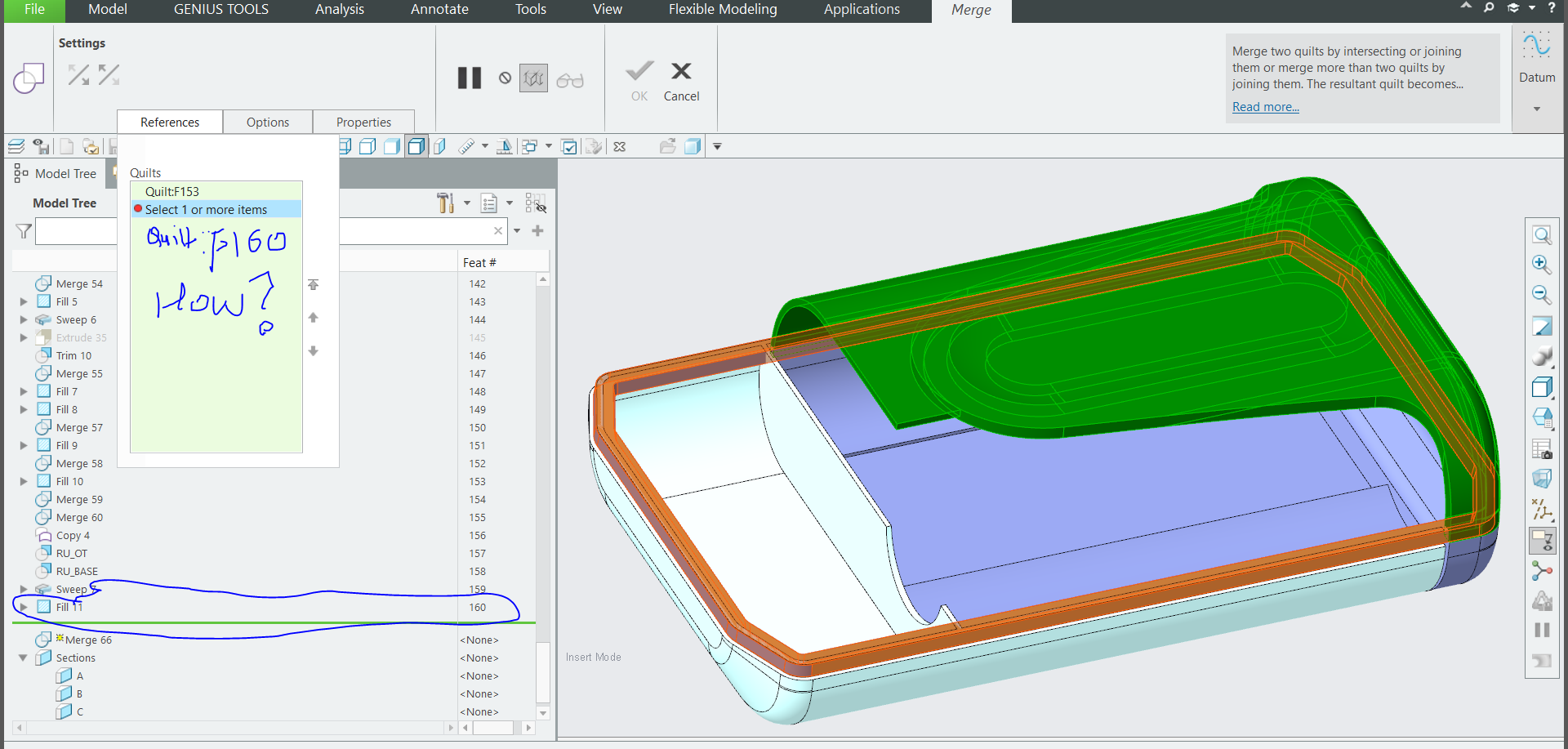Pause the Merge tool

coord(470,78)
